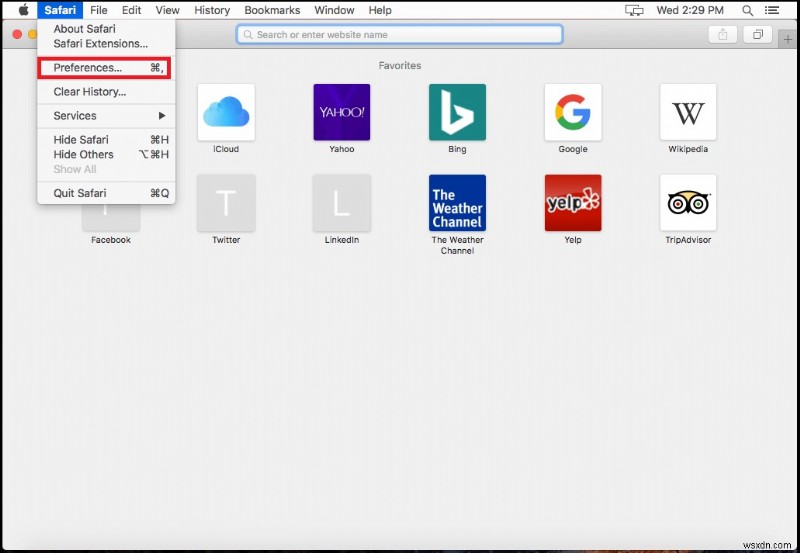This screenshot has height=553, width=800.
Task: Select Hide Safari menu entry
Action: click(106, 140)
